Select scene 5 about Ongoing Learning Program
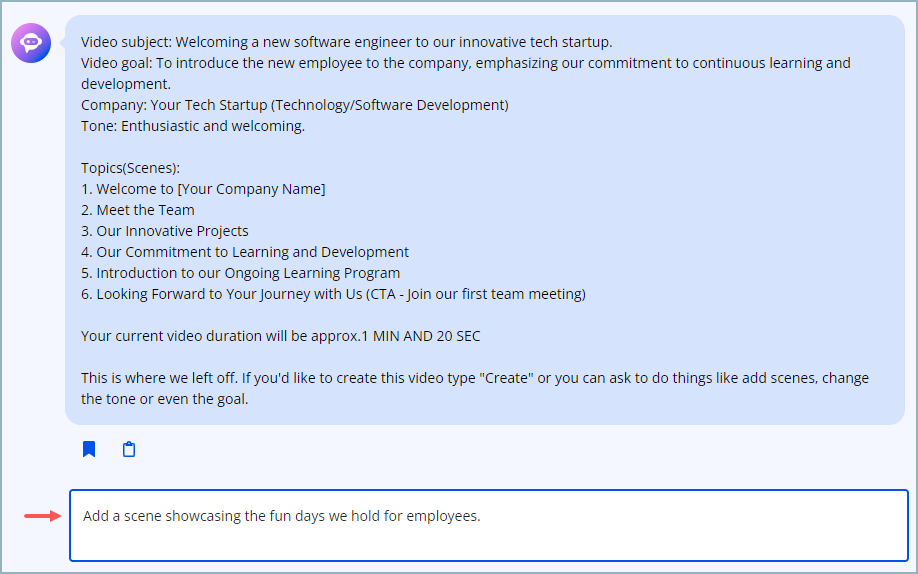This screenshot has height=574, width=918. pyautogui.click(x=241, y=274)
